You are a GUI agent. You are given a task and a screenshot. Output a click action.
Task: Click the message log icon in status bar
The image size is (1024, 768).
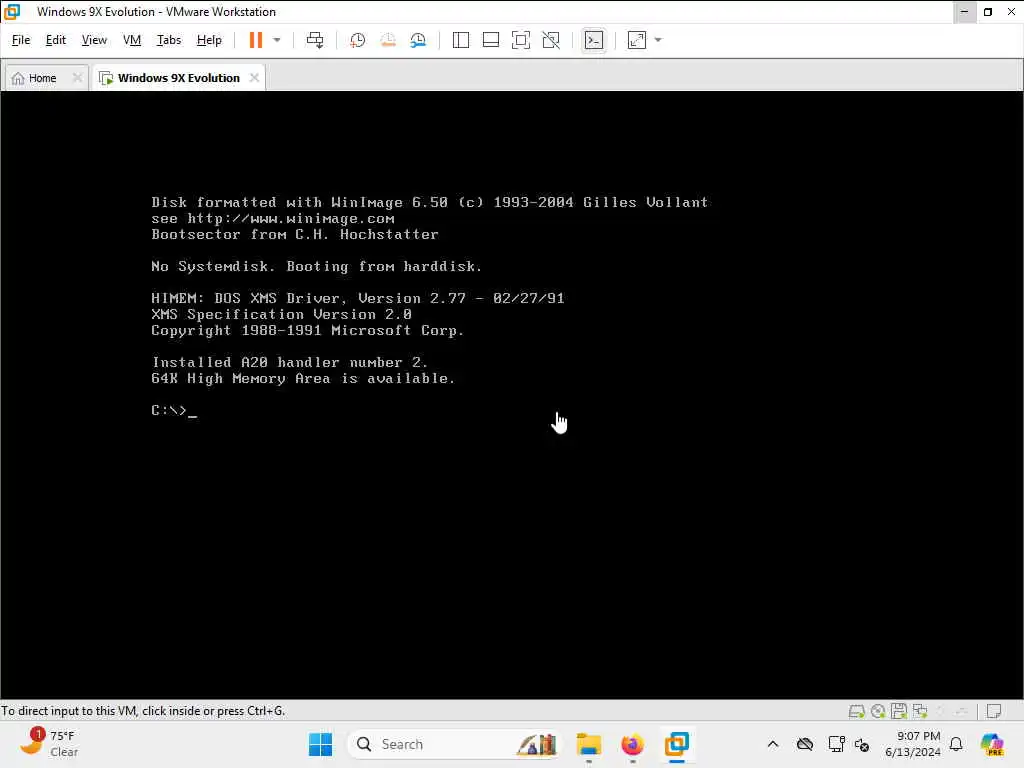[994, 711]
